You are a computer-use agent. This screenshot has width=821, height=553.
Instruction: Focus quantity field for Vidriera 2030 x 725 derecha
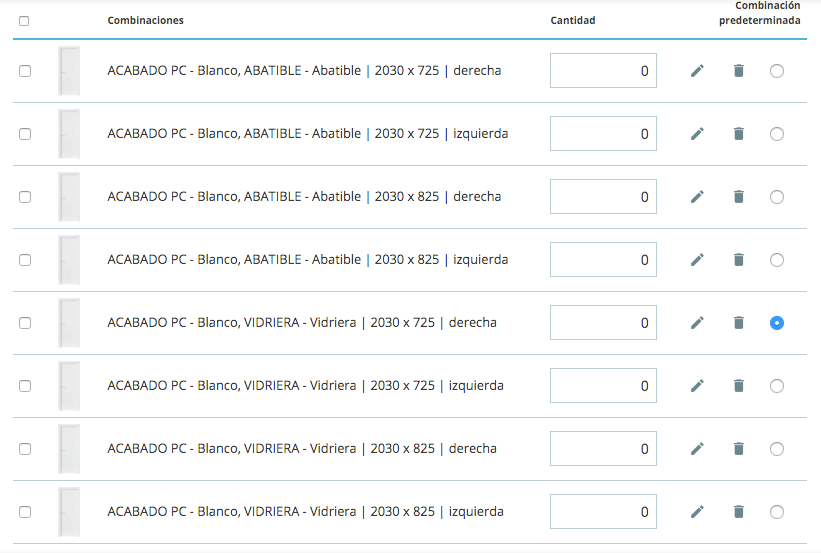[603, 323]
